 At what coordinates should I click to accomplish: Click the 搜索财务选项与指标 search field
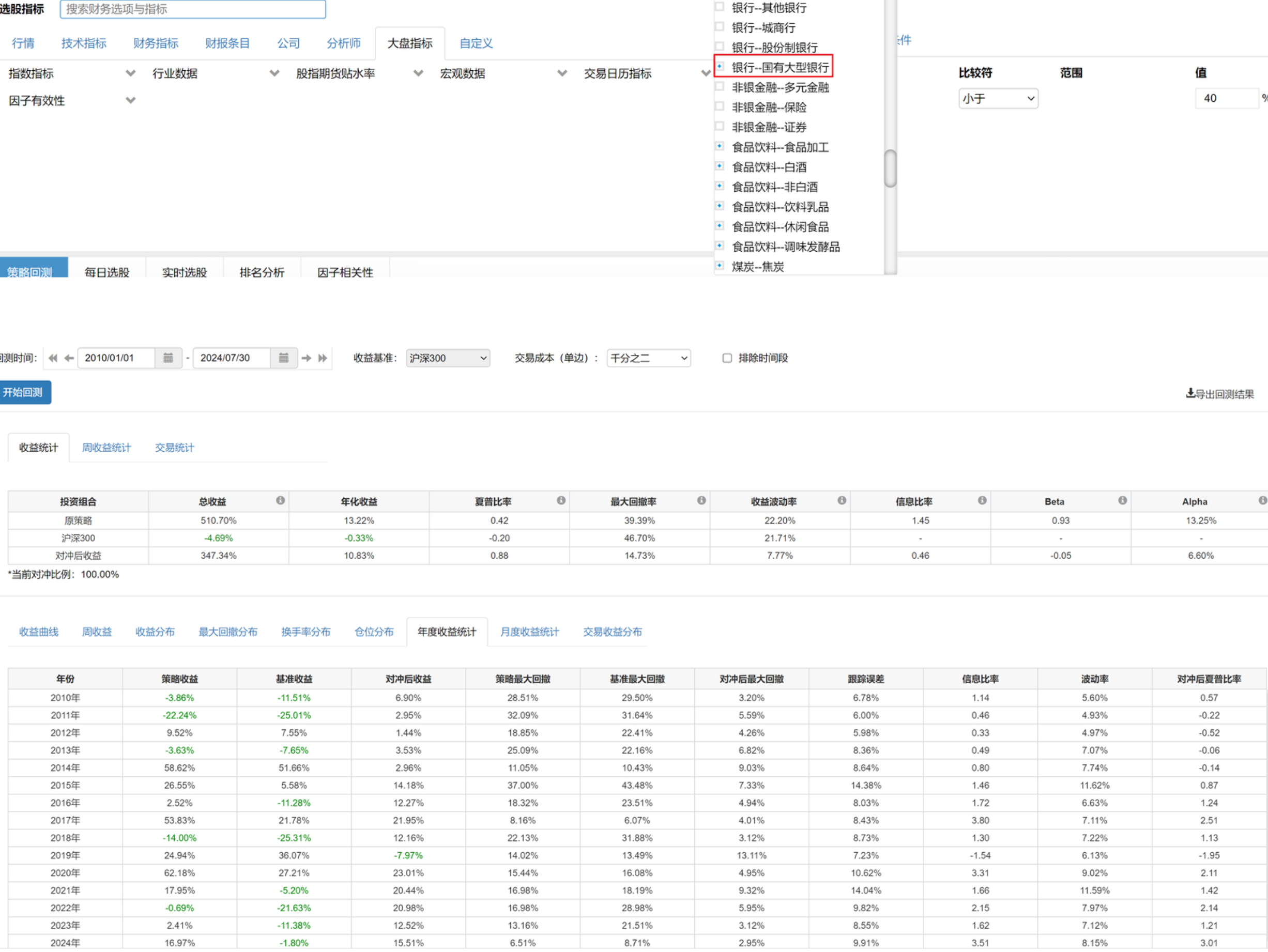pyautogui.click(x=193, y=9)
